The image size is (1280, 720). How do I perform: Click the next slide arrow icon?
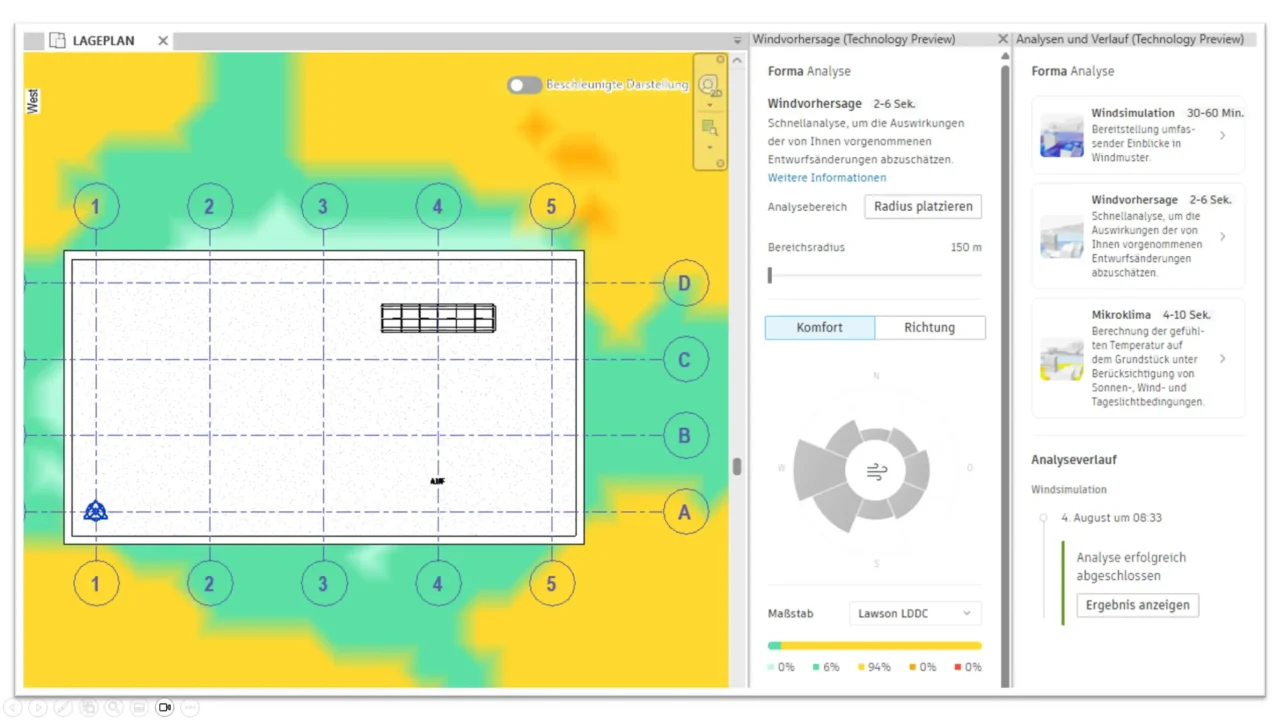pos(38,708)
